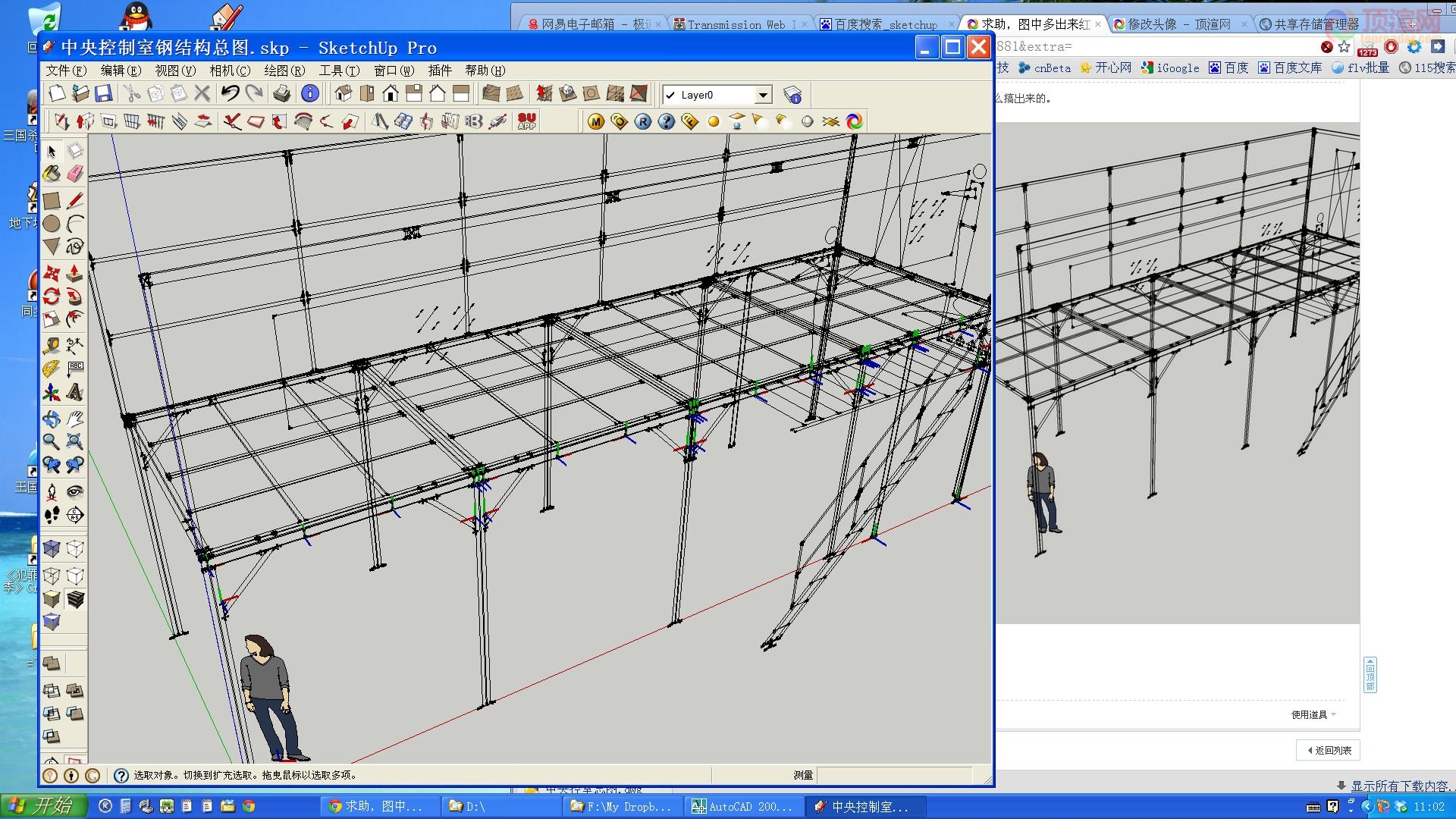Open the 文件(F) menu

(x=66, y=71)
